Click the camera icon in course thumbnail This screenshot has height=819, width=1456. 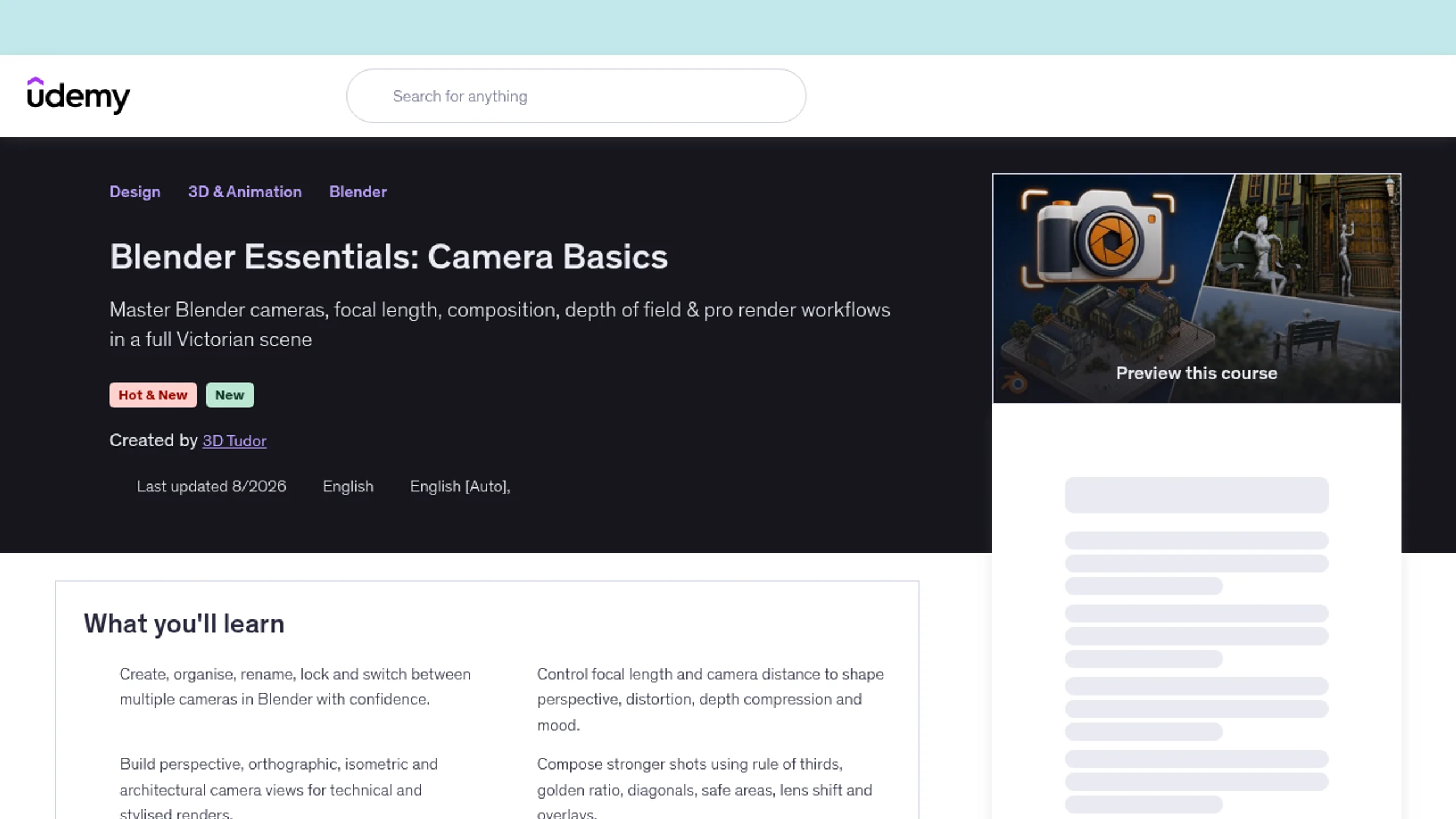point(1098,239)
